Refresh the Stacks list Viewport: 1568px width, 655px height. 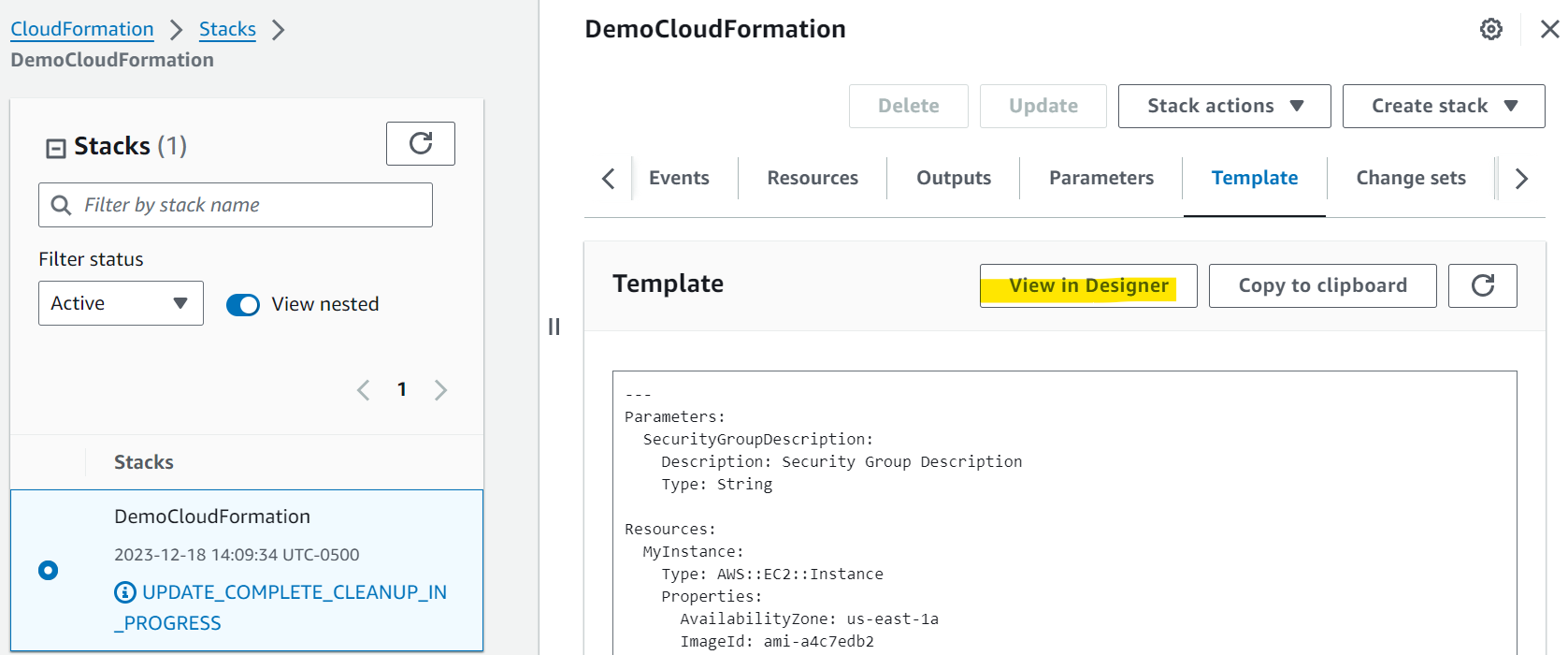(421, 143)
